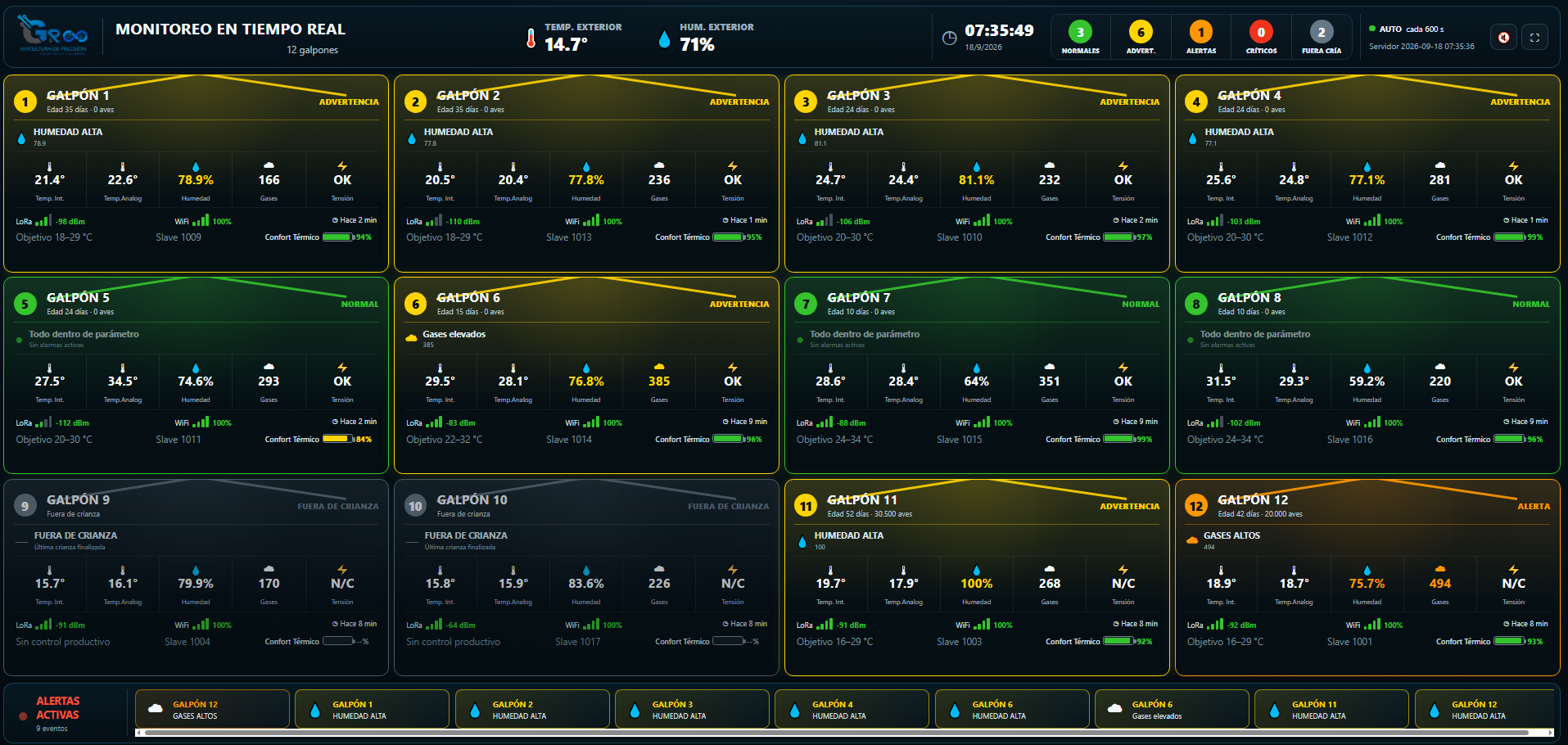Click the Temp.Analog thermometer icon in Galpón 8
1568x745 pixels.
[x=1294, y=368]
